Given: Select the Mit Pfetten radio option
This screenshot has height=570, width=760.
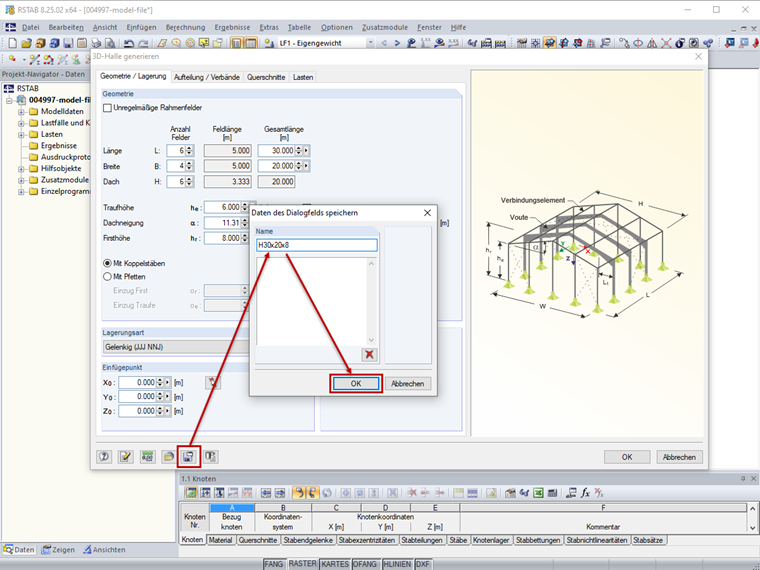Looking at the screenshot, I should click(x=108, y=277).
